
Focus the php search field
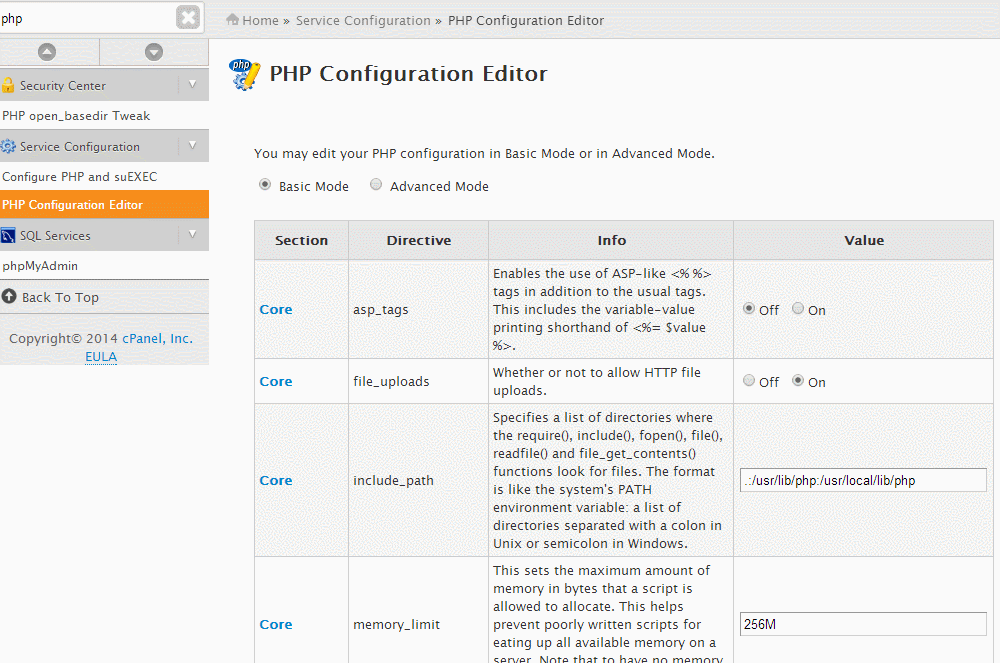[87, 18]
